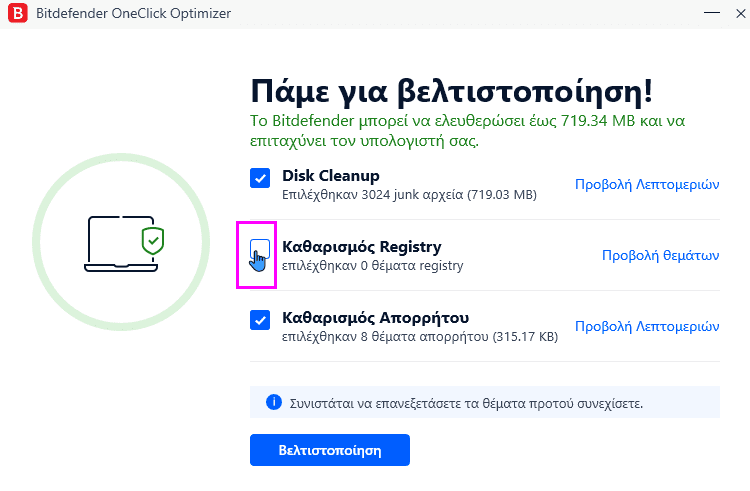Click the window title 'Bitdefender OneClick Optimizer'
The width and height of the screenshot is (750, 491).
coord(133,13)
